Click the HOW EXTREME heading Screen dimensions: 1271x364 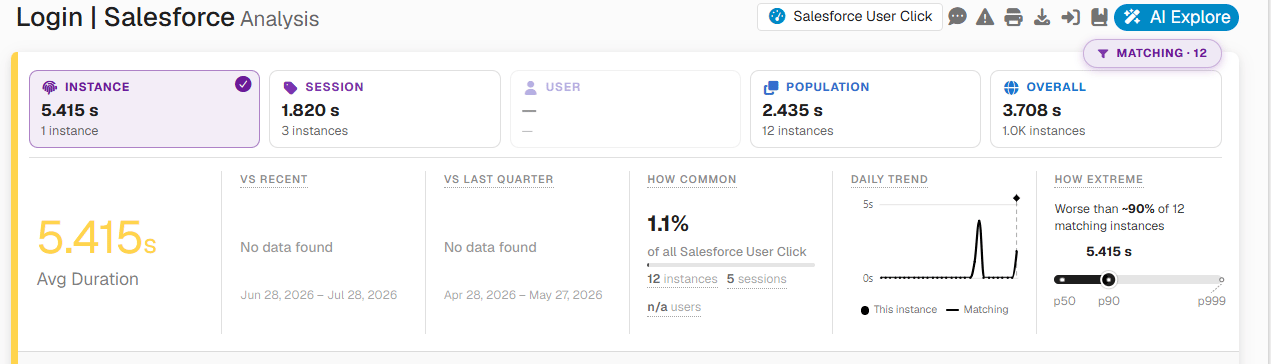click(x=1098, y=180)
